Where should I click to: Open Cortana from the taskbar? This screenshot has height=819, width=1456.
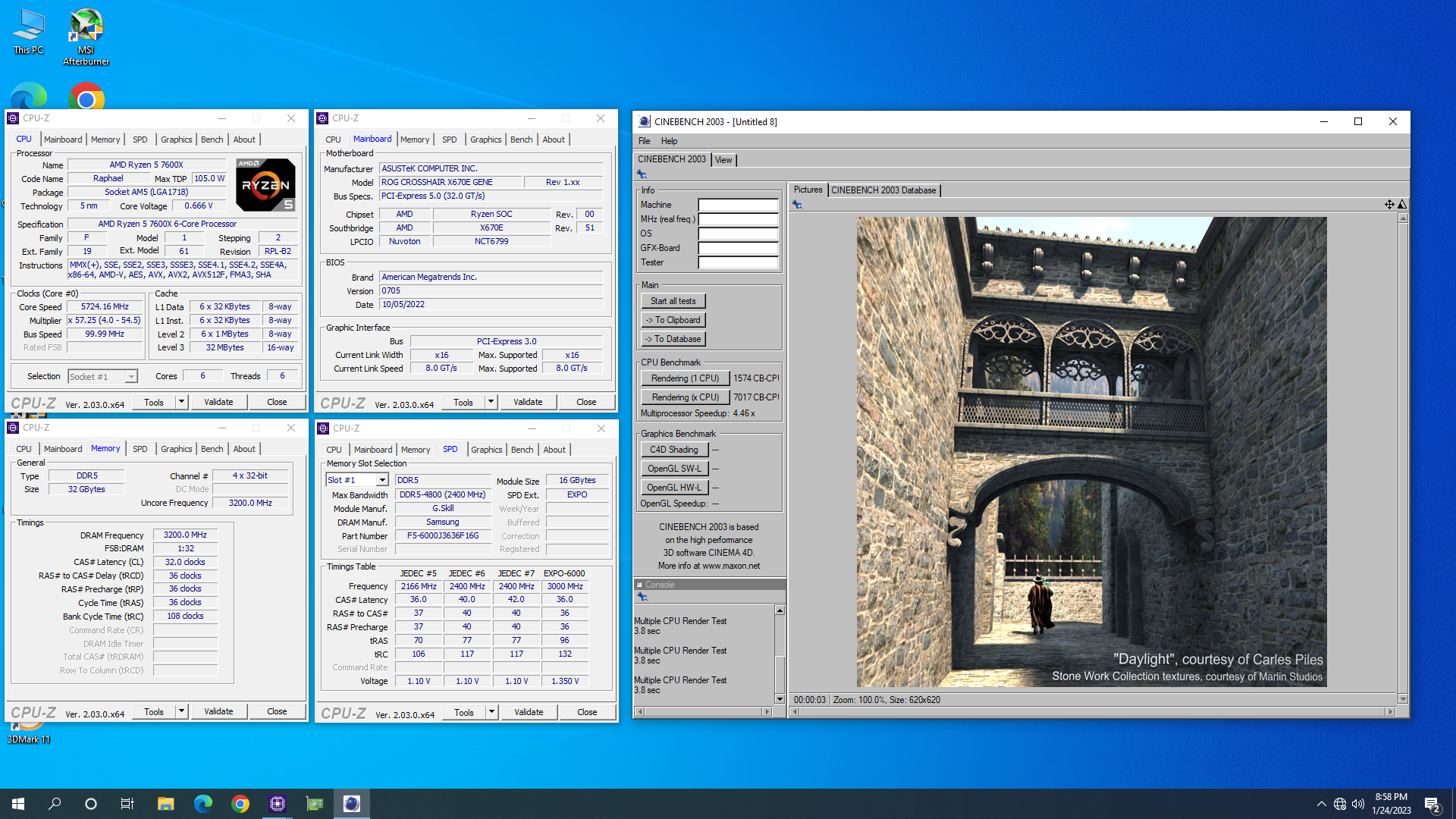point(91,804)
